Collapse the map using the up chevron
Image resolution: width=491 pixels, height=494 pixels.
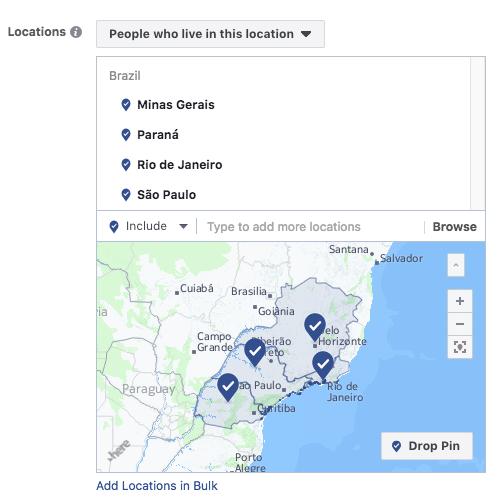click(x=456, y=265)
